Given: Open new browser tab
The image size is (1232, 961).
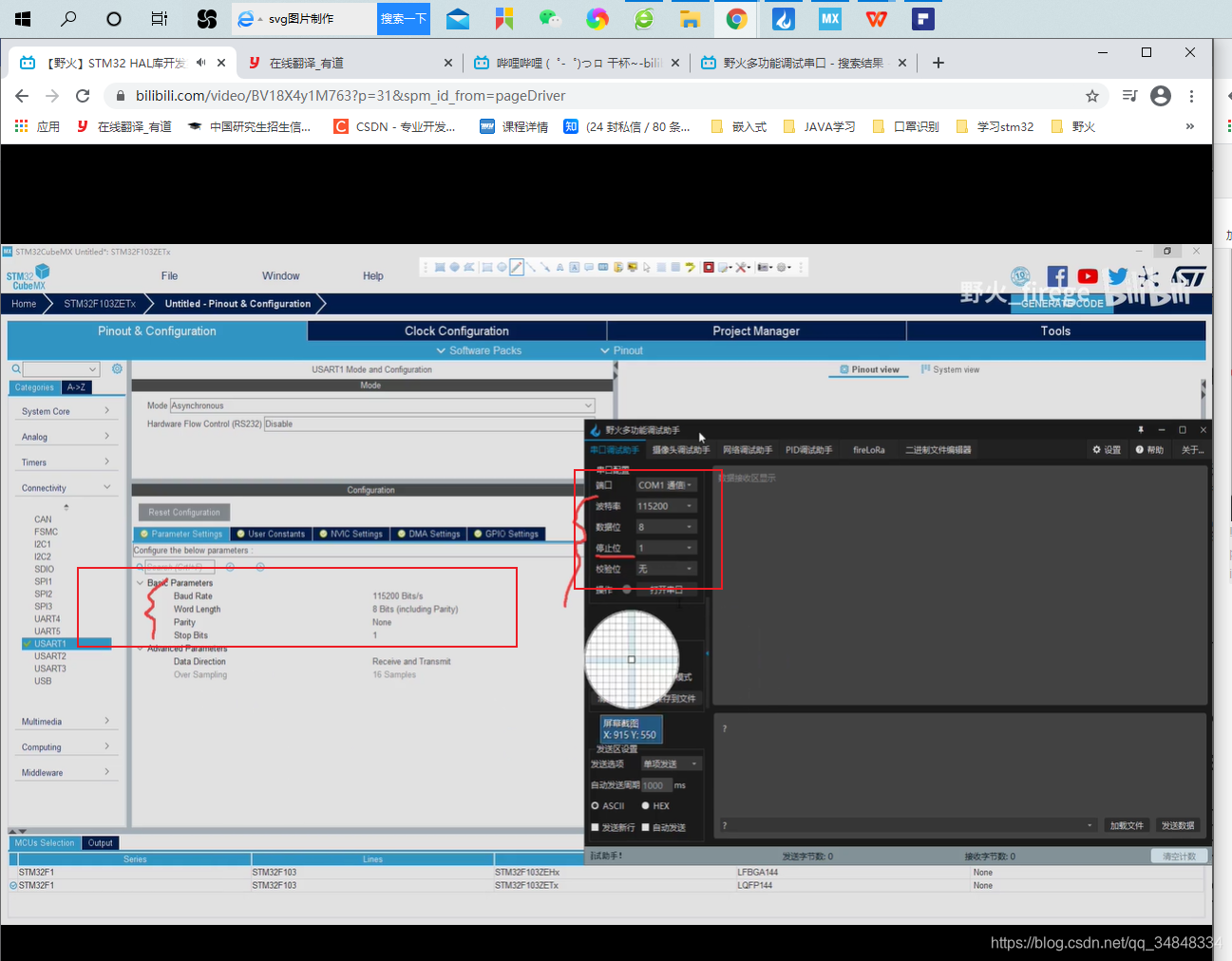Looking at the screenshot, I should pos(938,63).
